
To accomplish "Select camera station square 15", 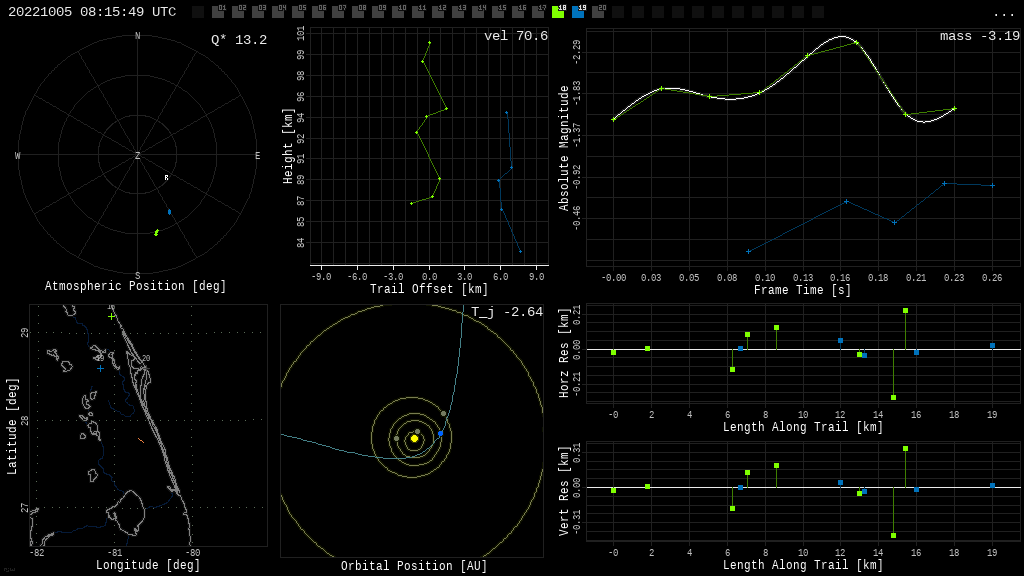I will pos(498,12).
